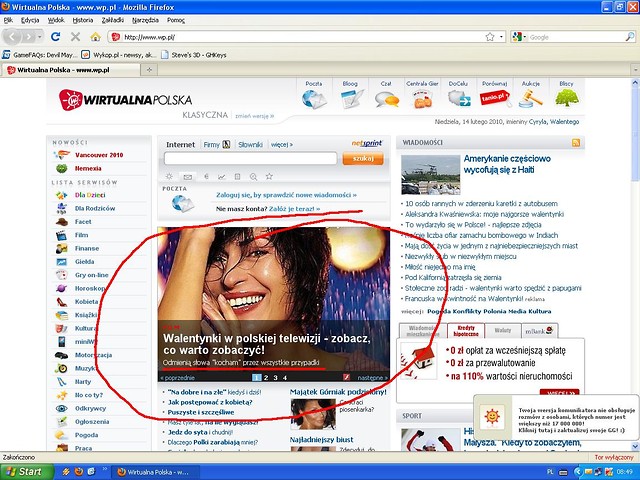Click the GG sun notification icon
Image resolution: width=640 pixels, height=480 pixels.
[492, 417]
